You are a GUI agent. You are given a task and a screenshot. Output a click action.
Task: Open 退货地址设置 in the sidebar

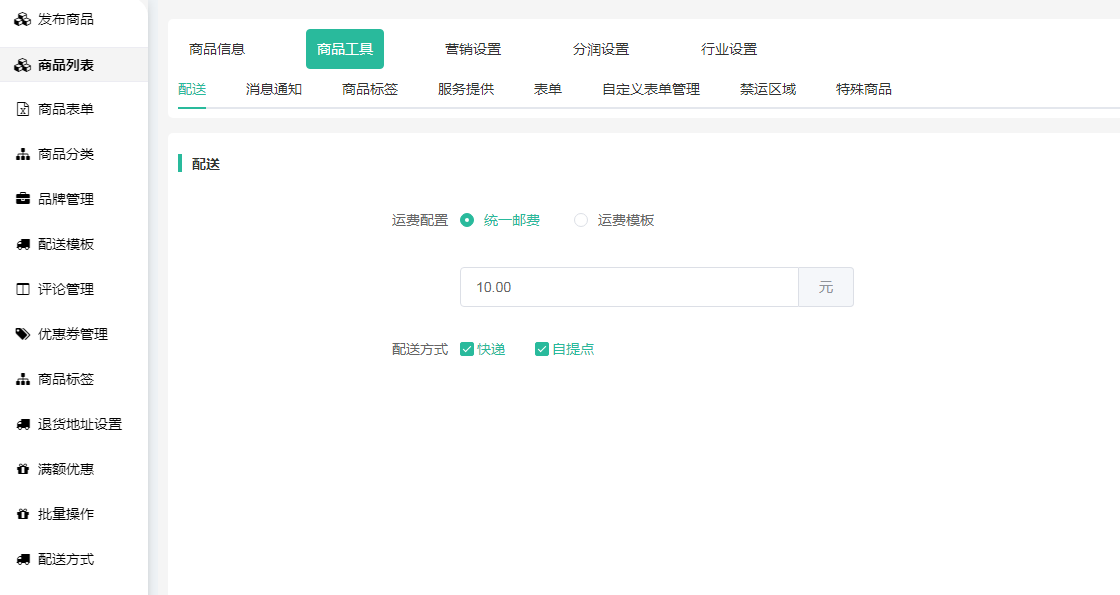coord(80,424)
